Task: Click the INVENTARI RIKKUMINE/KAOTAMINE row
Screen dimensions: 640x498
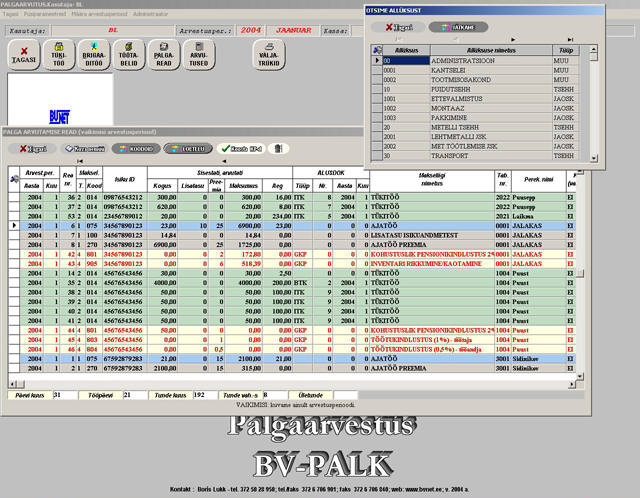Action: coord(292,264)
